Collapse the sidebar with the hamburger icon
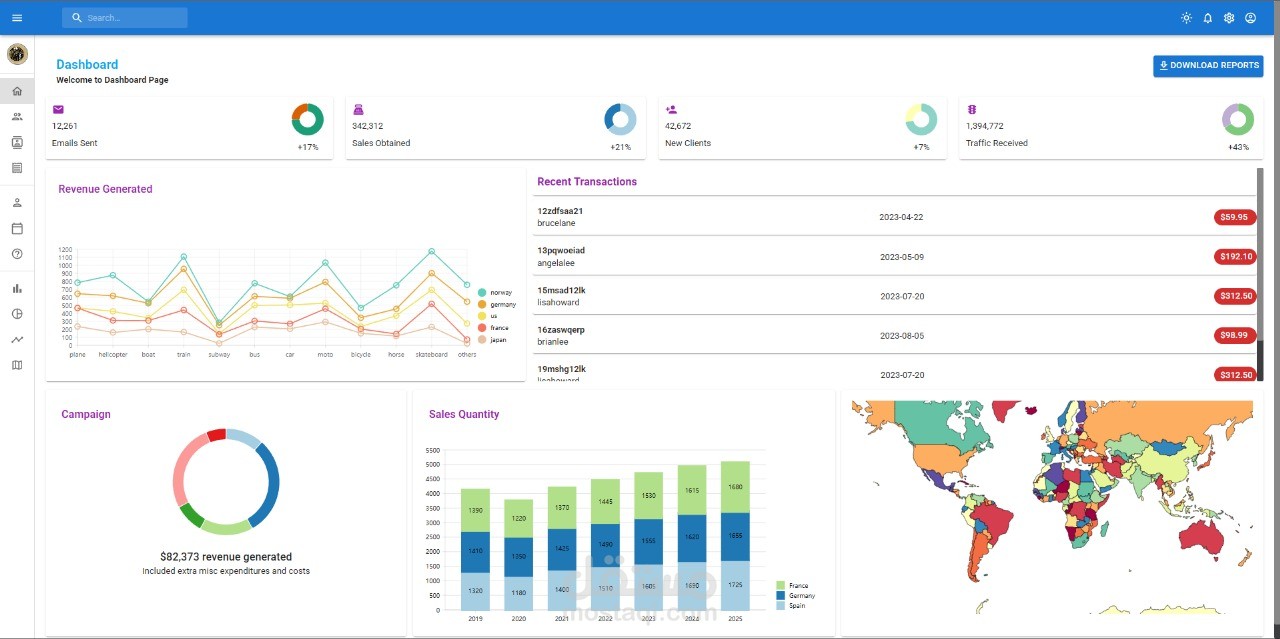1280x639 pixels. click(16, 17)
